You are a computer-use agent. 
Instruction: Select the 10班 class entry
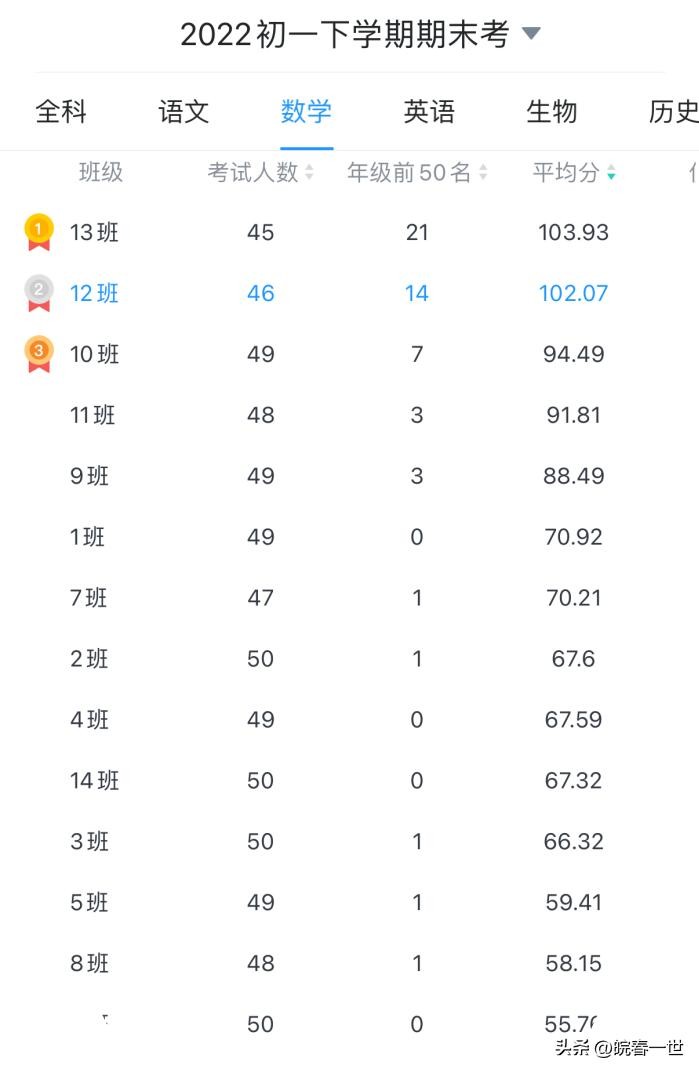point(94,354)
